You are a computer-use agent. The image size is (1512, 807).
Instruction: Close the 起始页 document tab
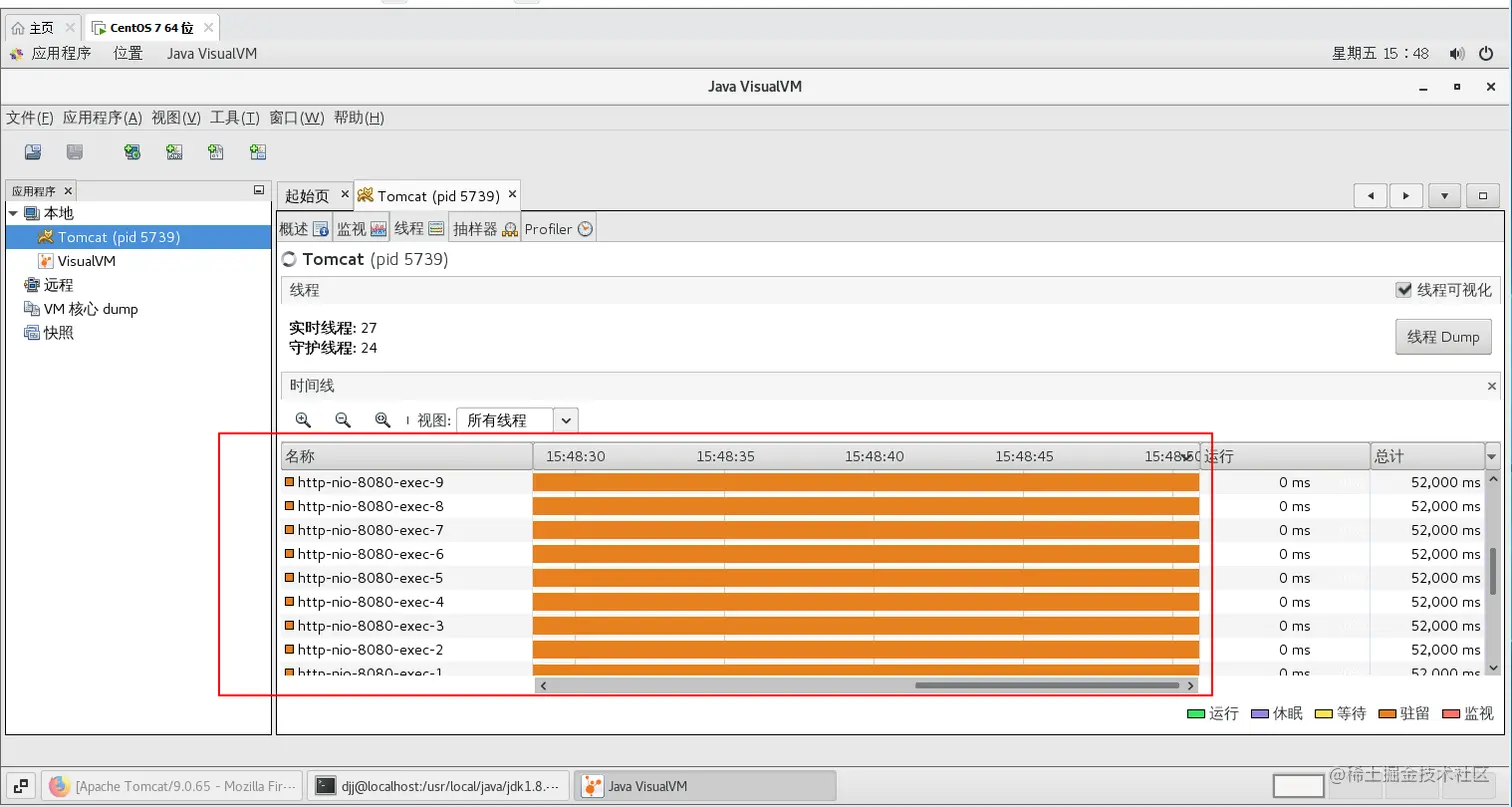tap(345, 194)
